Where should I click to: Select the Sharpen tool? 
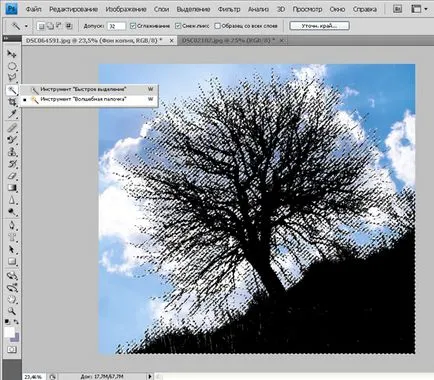click(12, 200)
